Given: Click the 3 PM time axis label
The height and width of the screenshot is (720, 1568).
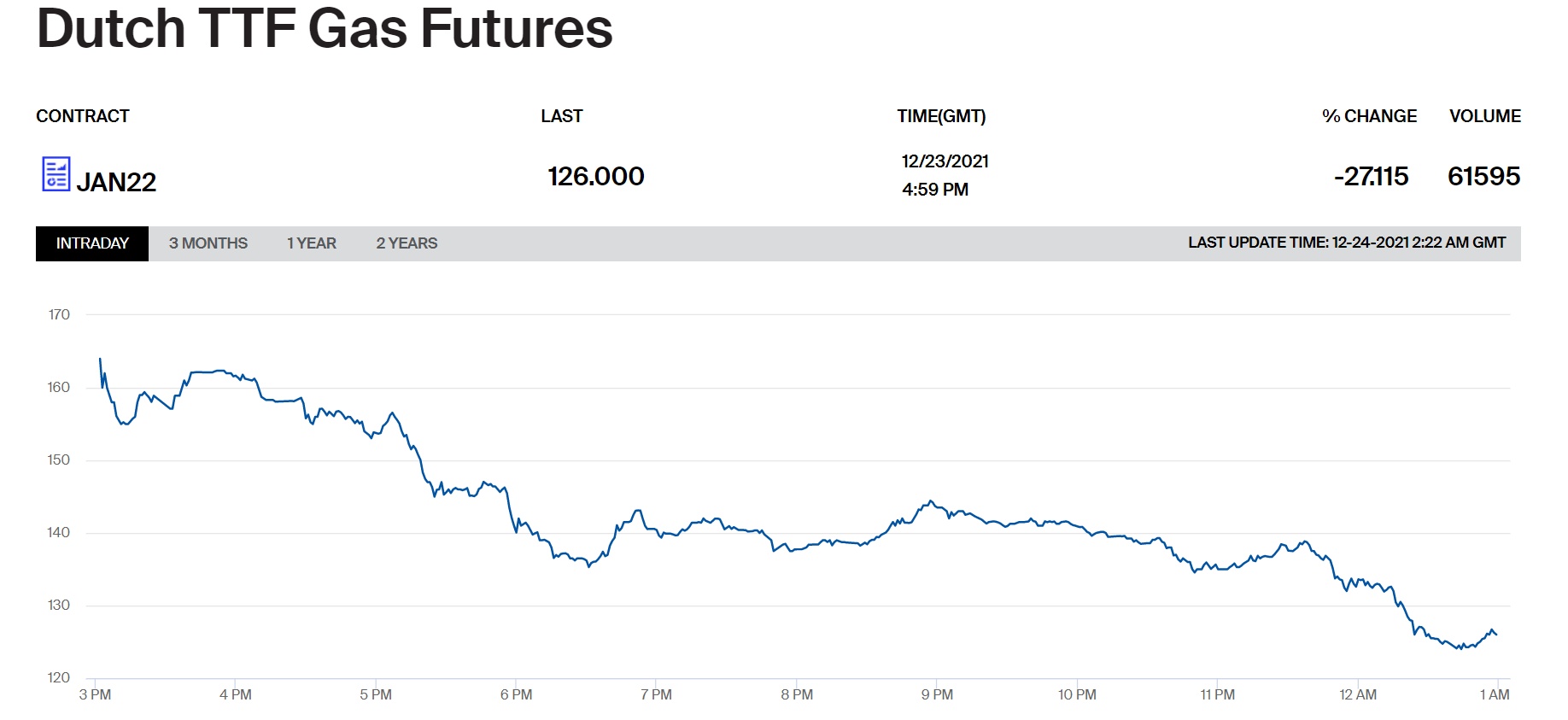Looking at the screenshot, I should pos(95,694).
